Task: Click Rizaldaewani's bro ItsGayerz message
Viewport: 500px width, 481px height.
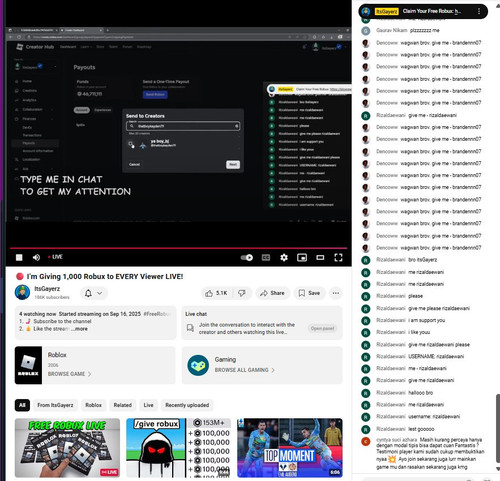Action: coord(423,260)
